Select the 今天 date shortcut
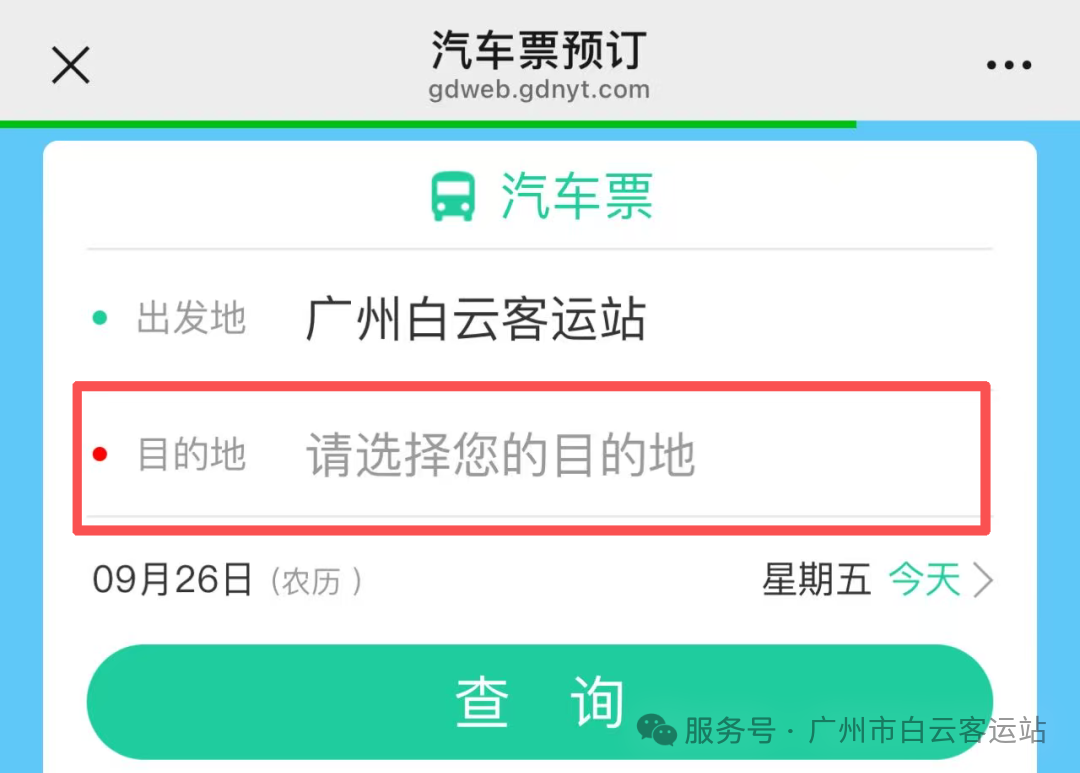Screen dimensions: 1080x773 coord(924,580)
